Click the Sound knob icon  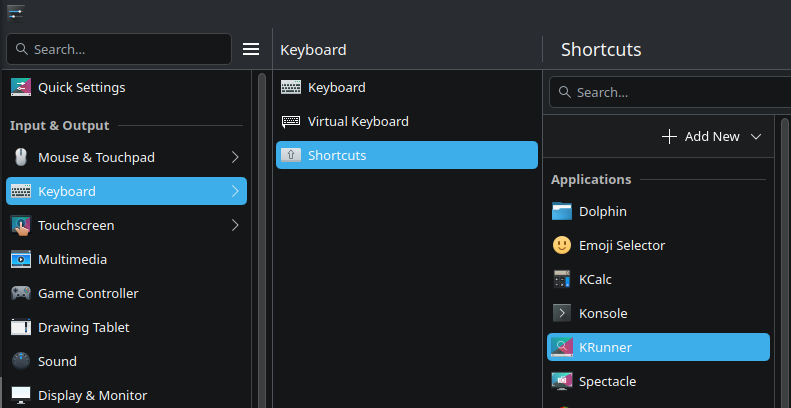(21, 361)
